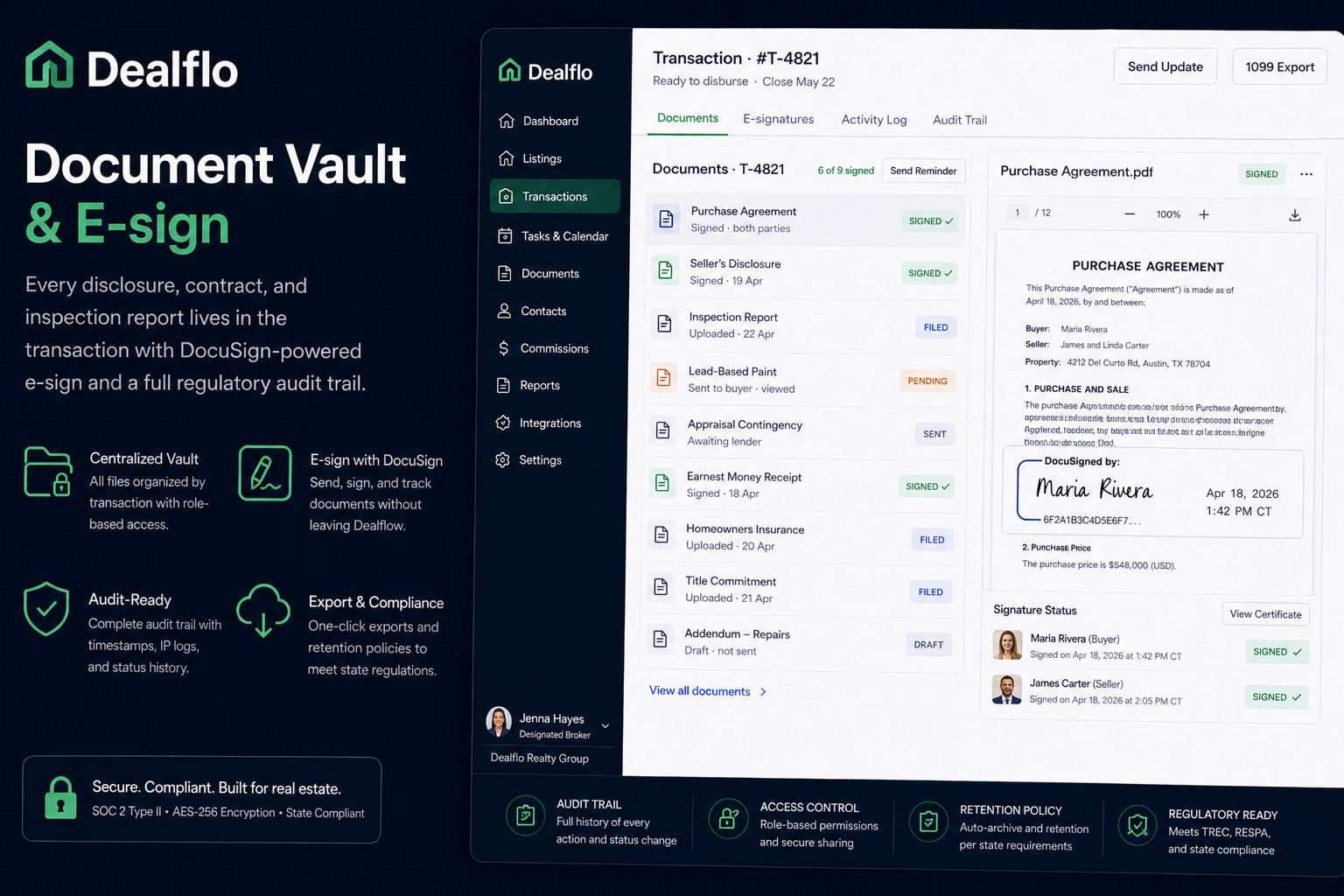Click the Dealflo logo in the sidebar
The width and height of the screenshot is (1344, 896).
(546, 72)
